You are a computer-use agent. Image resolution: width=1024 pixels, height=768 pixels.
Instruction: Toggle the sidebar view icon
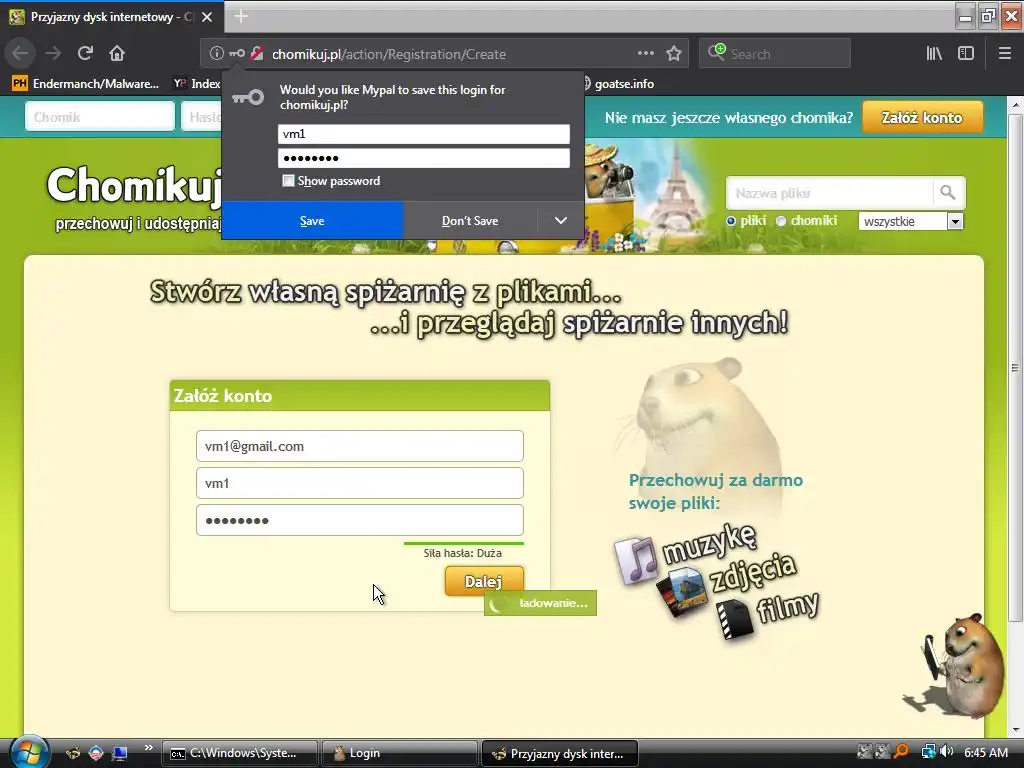click(x=966, y=54)
